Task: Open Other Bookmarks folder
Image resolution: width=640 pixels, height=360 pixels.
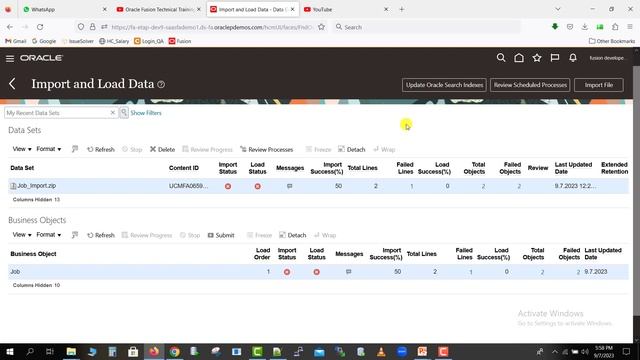Action: (612, 41)
